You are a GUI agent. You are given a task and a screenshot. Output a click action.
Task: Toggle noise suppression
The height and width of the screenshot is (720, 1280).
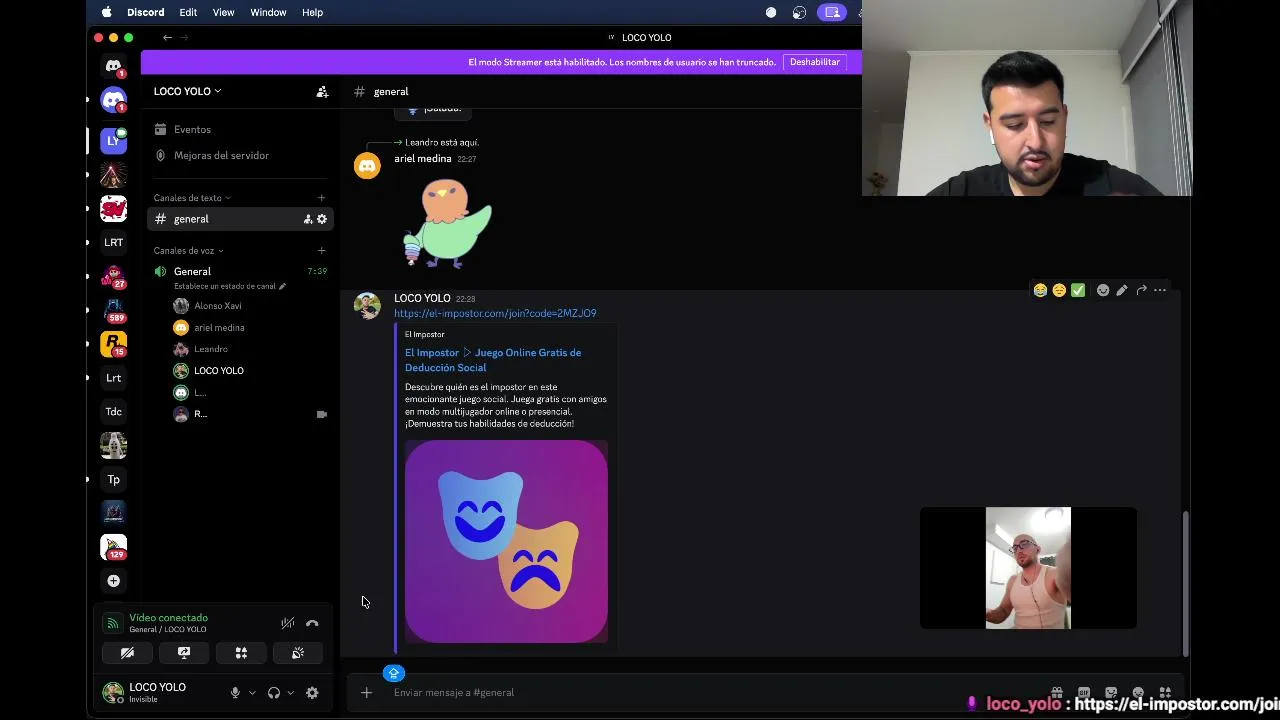288,623
